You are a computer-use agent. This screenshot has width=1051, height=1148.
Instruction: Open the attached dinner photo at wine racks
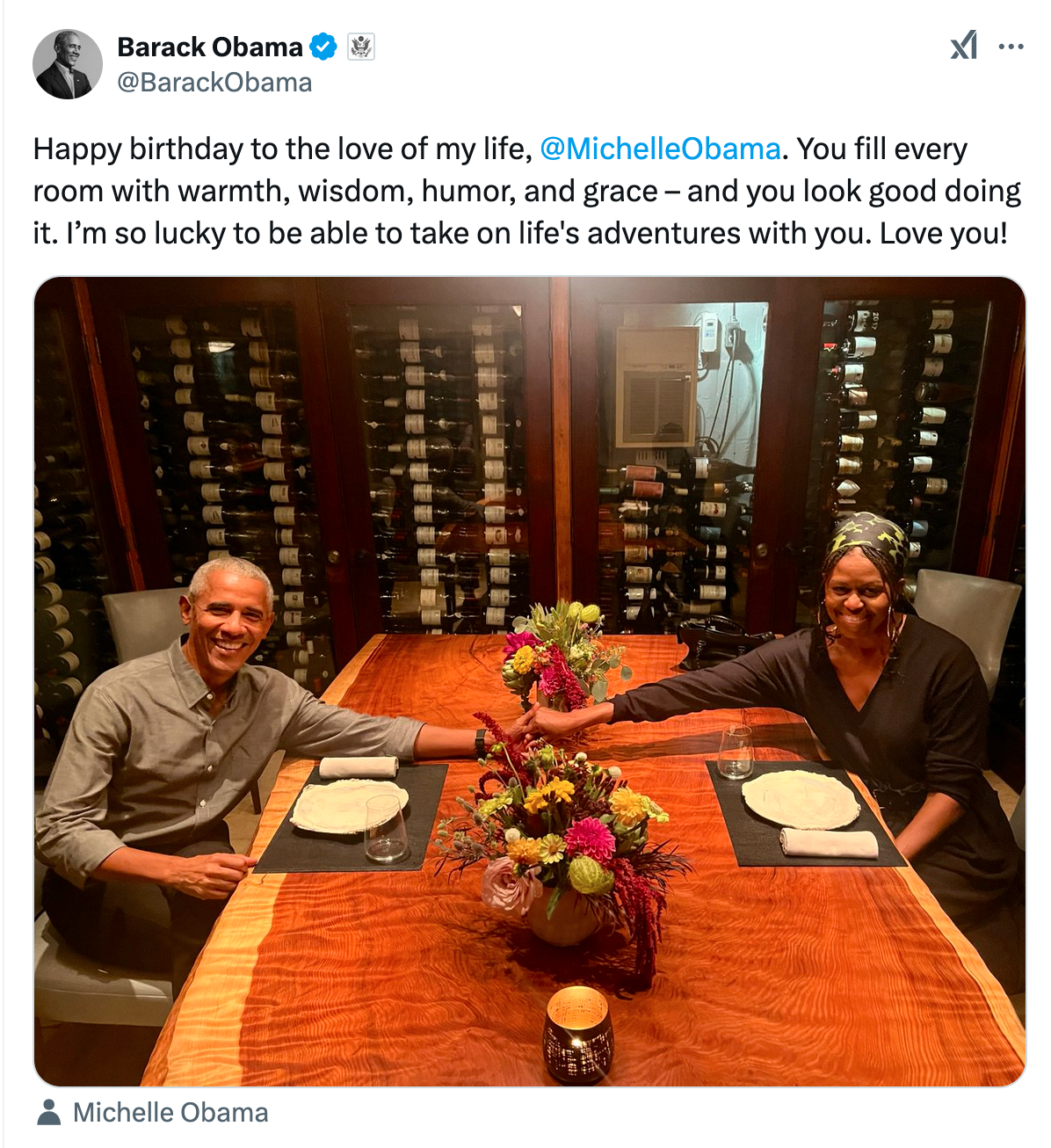(530, 682)
